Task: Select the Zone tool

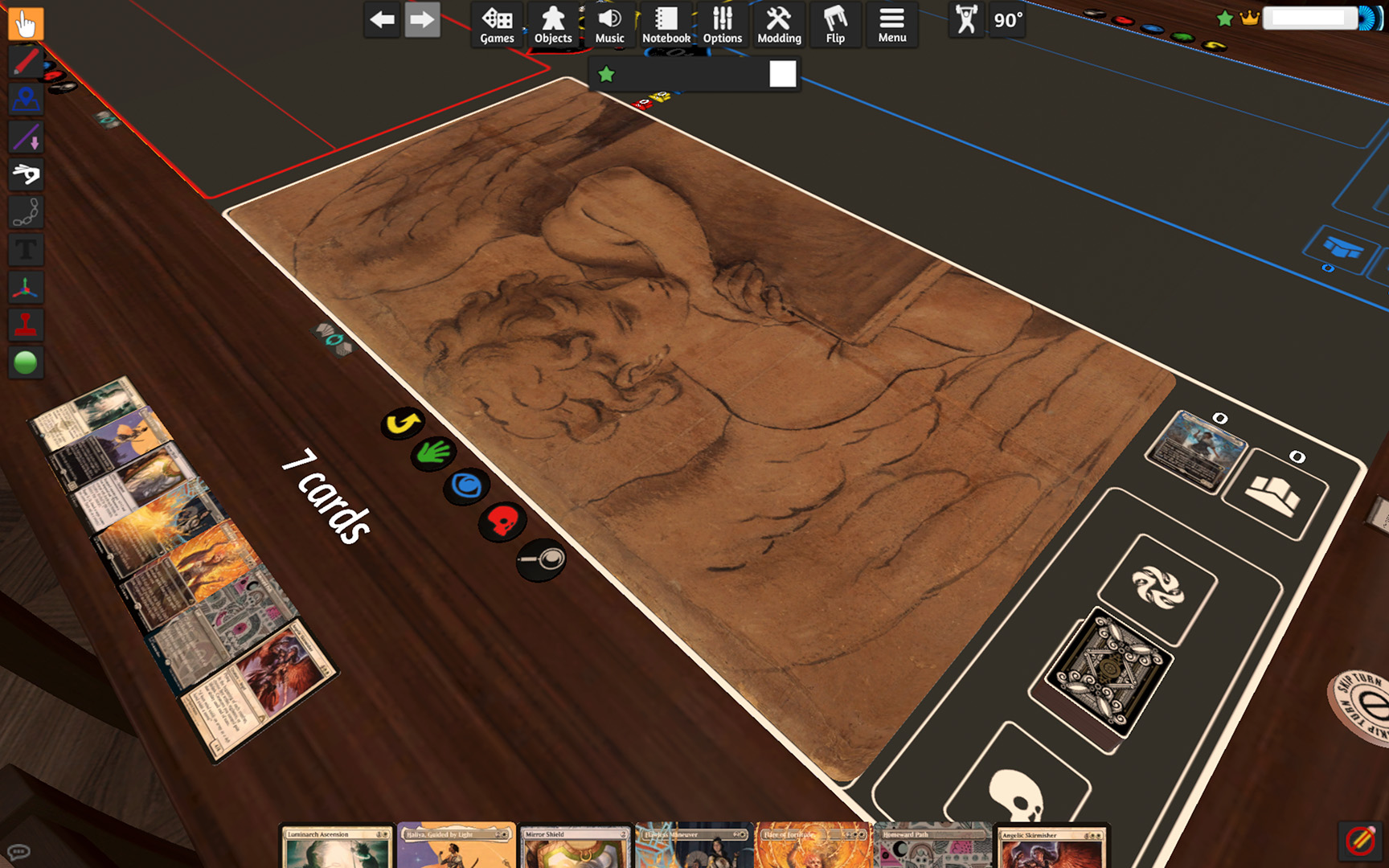Action: click(26, 100)
